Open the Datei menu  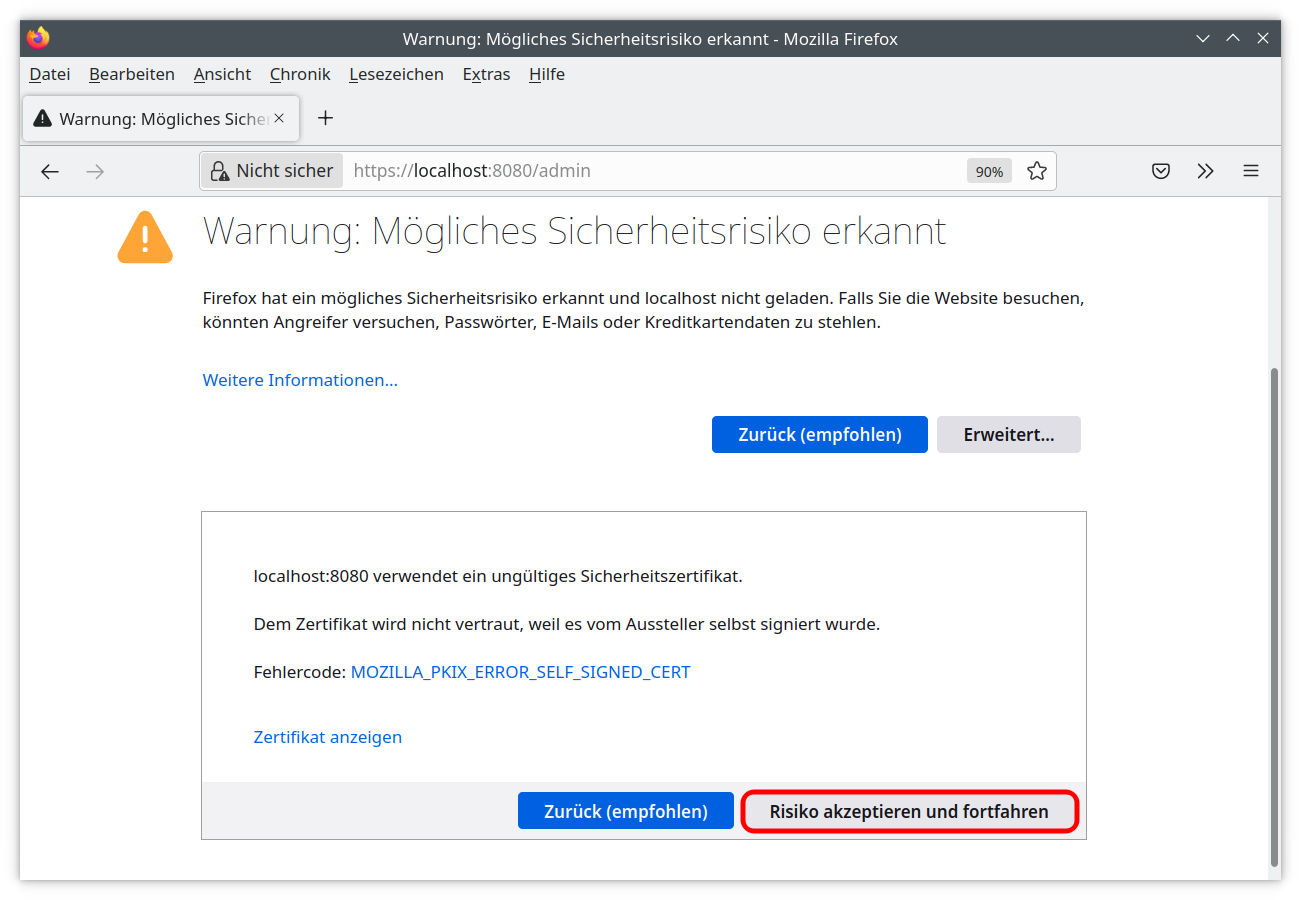[x=50, y=74]
